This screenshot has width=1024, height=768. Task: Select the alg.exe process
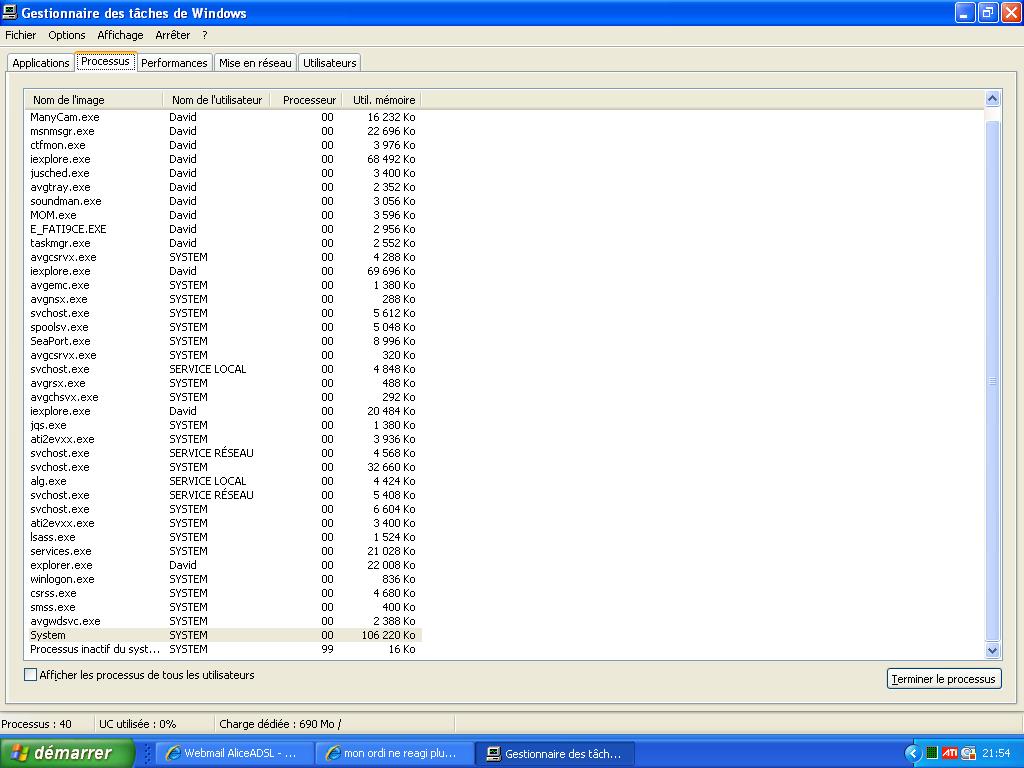[223, 481]
